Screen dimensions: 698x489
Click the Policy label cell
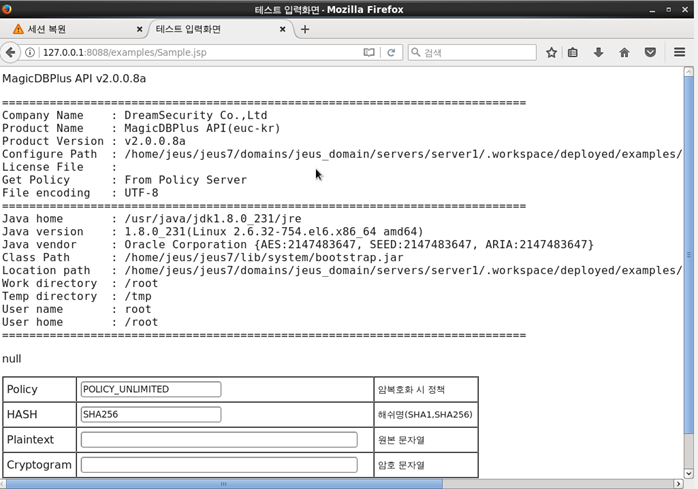click(x=40, y=390)
